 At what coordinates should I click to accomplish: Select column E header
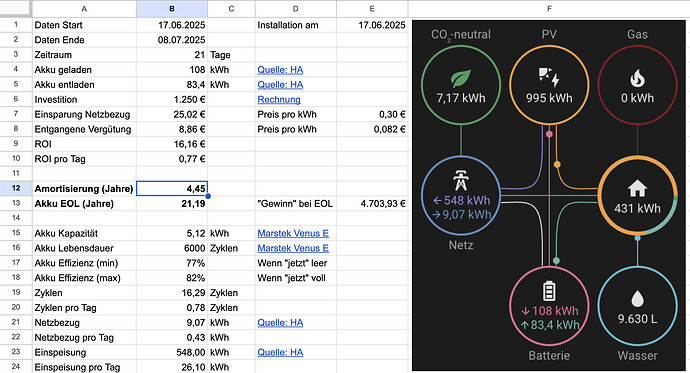click(372, 8)
